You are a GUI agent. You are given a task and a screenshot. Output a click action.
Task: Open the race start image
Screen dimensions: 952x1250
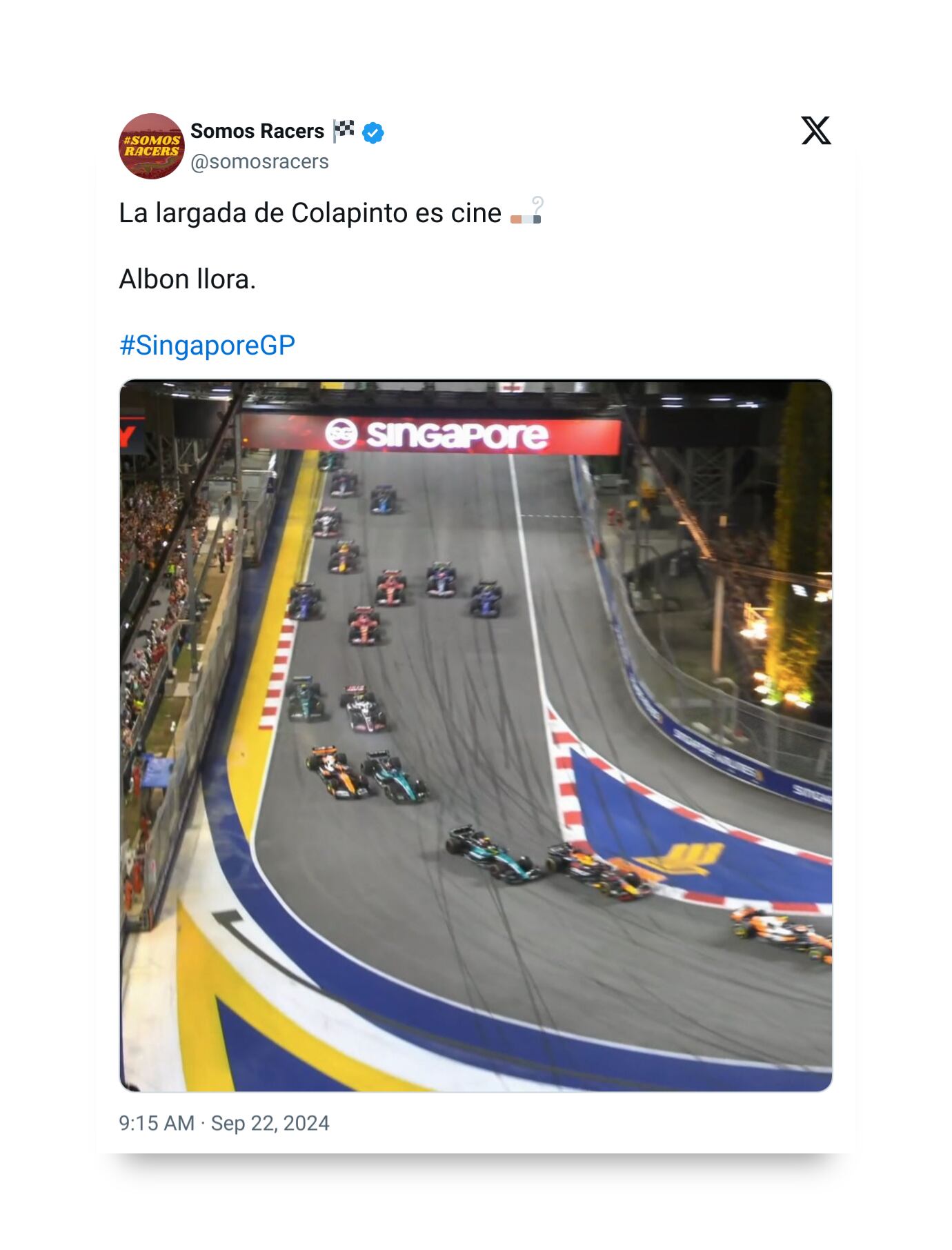click(x=476, y=735)
